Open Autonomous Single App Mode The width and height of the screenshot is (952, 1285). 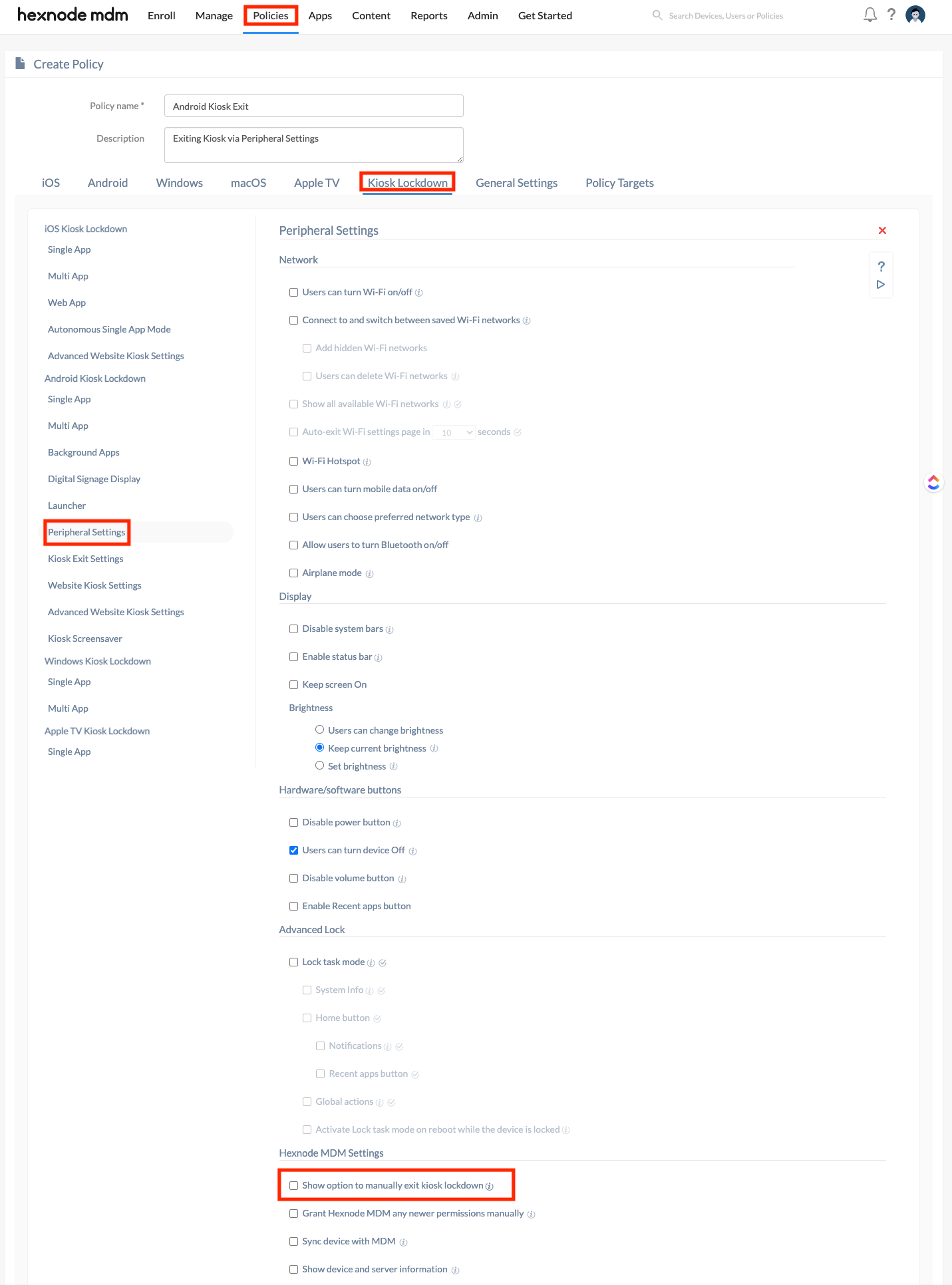[x=109, y=329]
